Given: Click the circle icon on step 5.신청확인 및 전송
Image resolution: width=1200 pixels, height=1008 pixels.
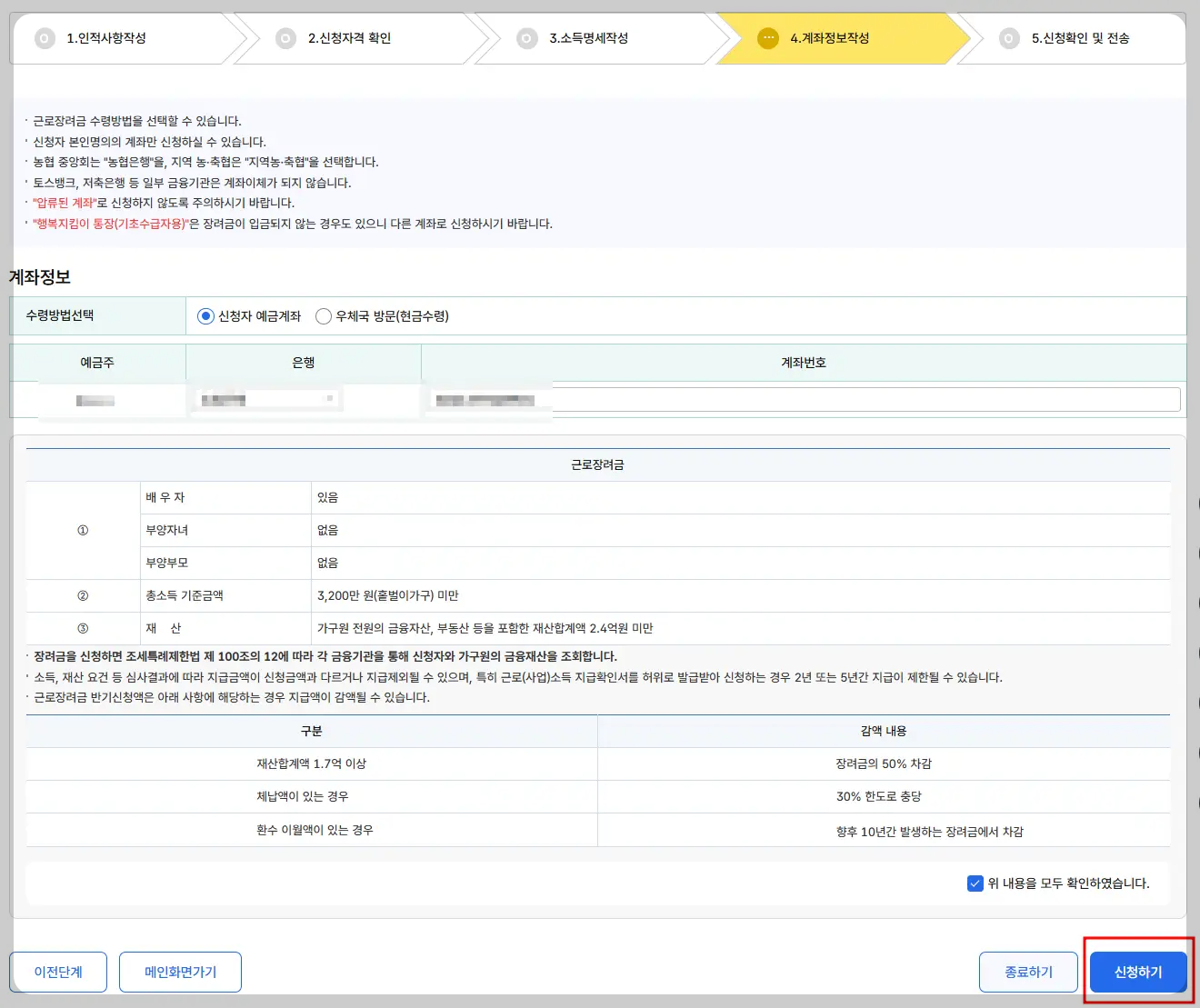Looking at the screenshot, I should click(x=1007, y=38).
